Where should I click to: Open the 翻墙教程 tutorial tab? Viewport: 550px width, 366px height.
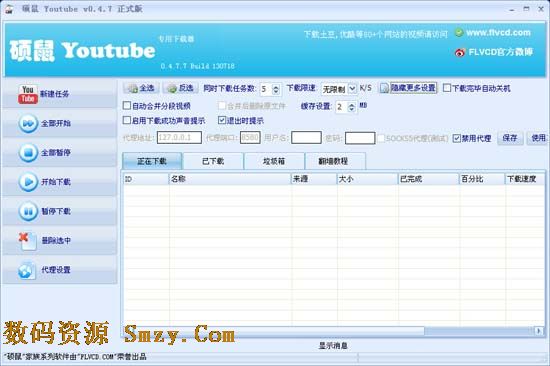pos(335,161)
